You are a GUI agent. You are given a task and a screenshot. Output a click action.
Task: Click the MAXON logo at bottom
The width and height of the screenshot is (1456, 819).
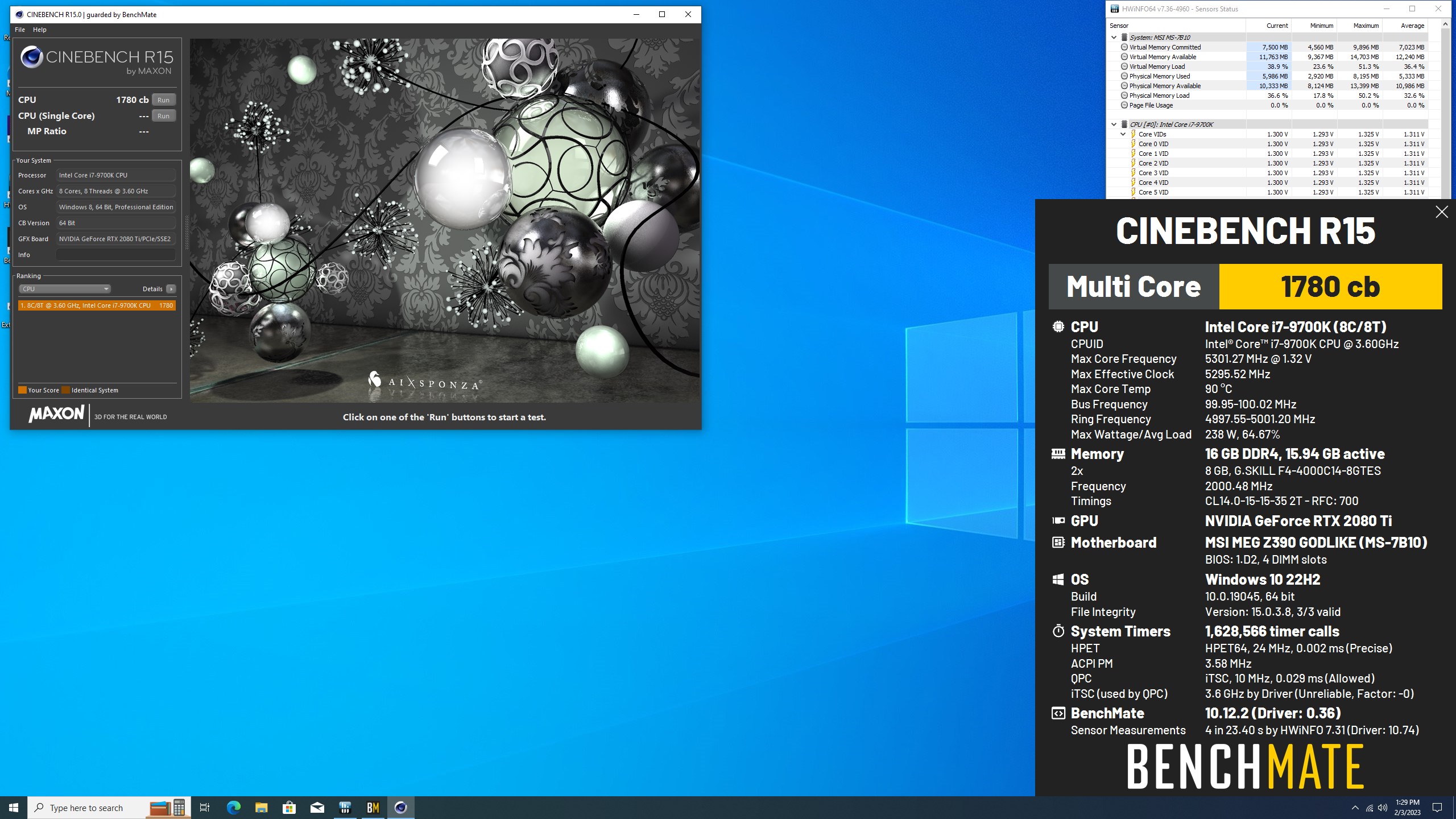point(56,414)
